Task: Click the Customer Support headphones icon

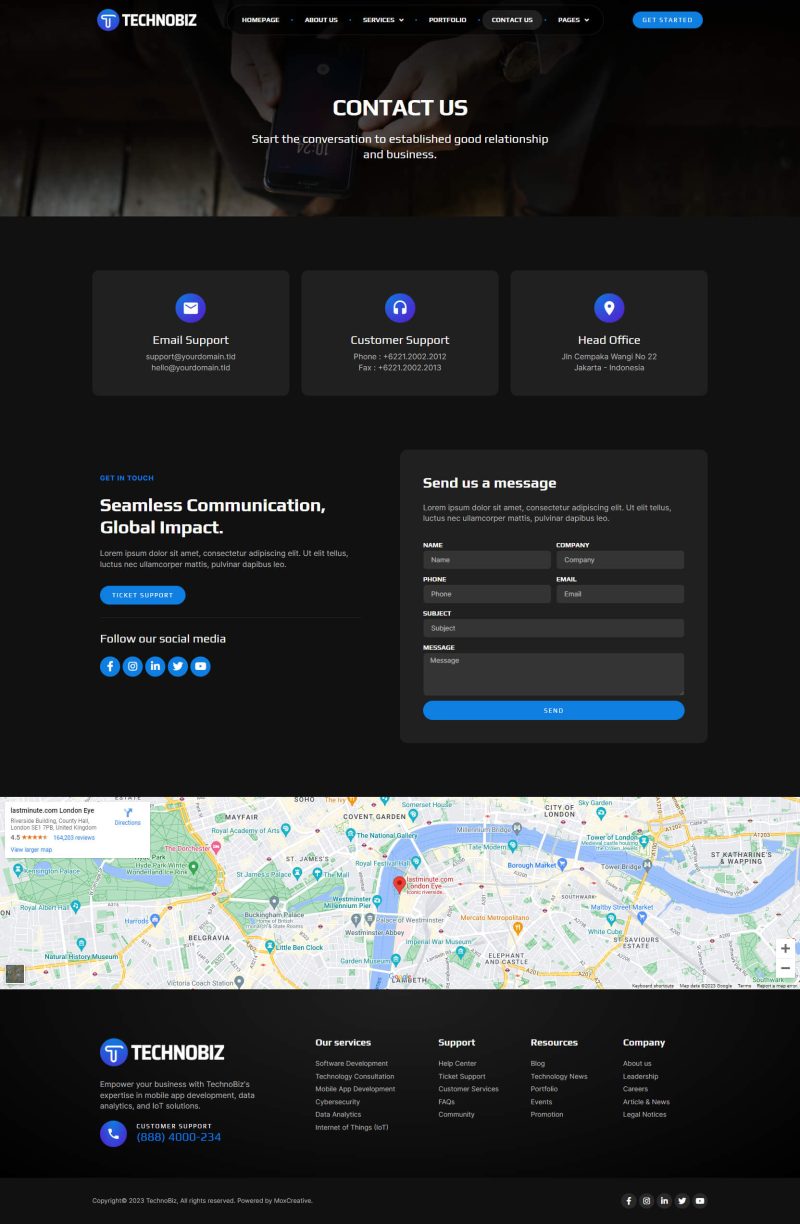Action: click(400, 308)
